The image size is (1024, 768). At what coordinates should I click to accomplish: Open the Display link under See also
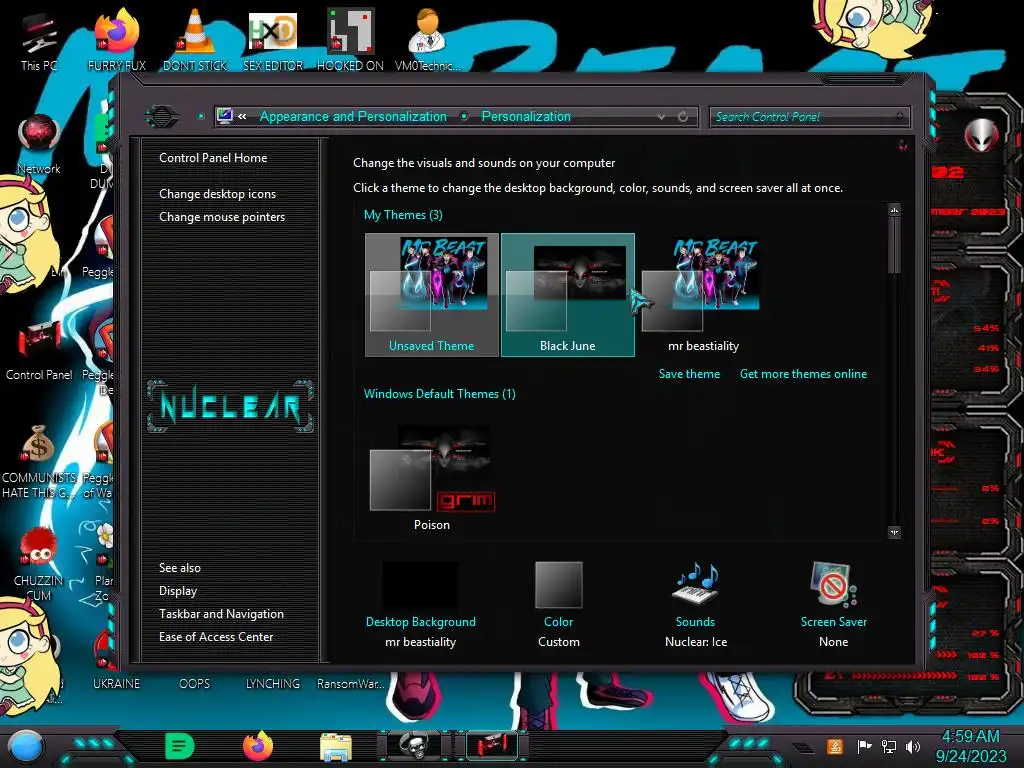178,591
